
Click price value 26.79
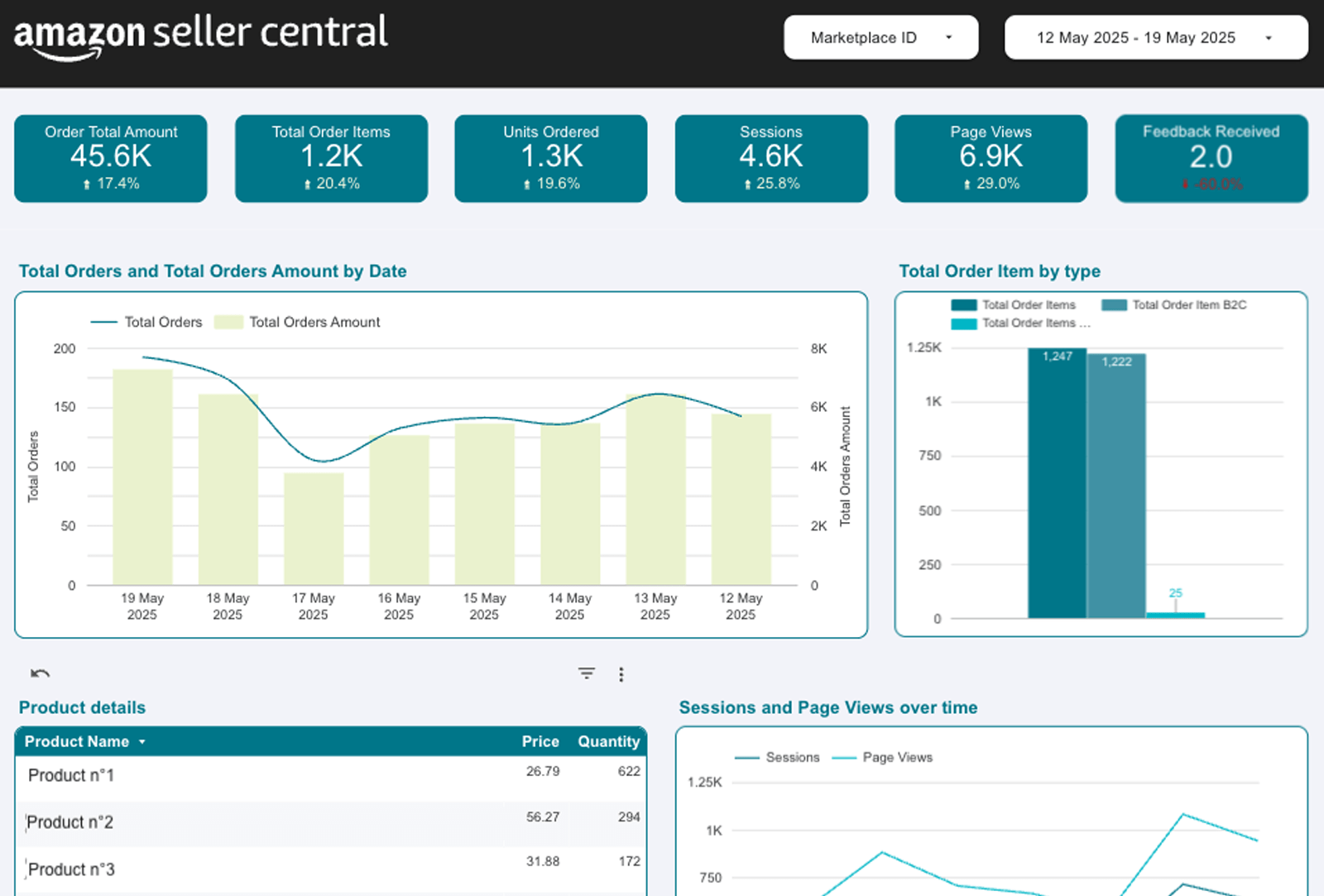pyautogui.click(x=543, y=771)
